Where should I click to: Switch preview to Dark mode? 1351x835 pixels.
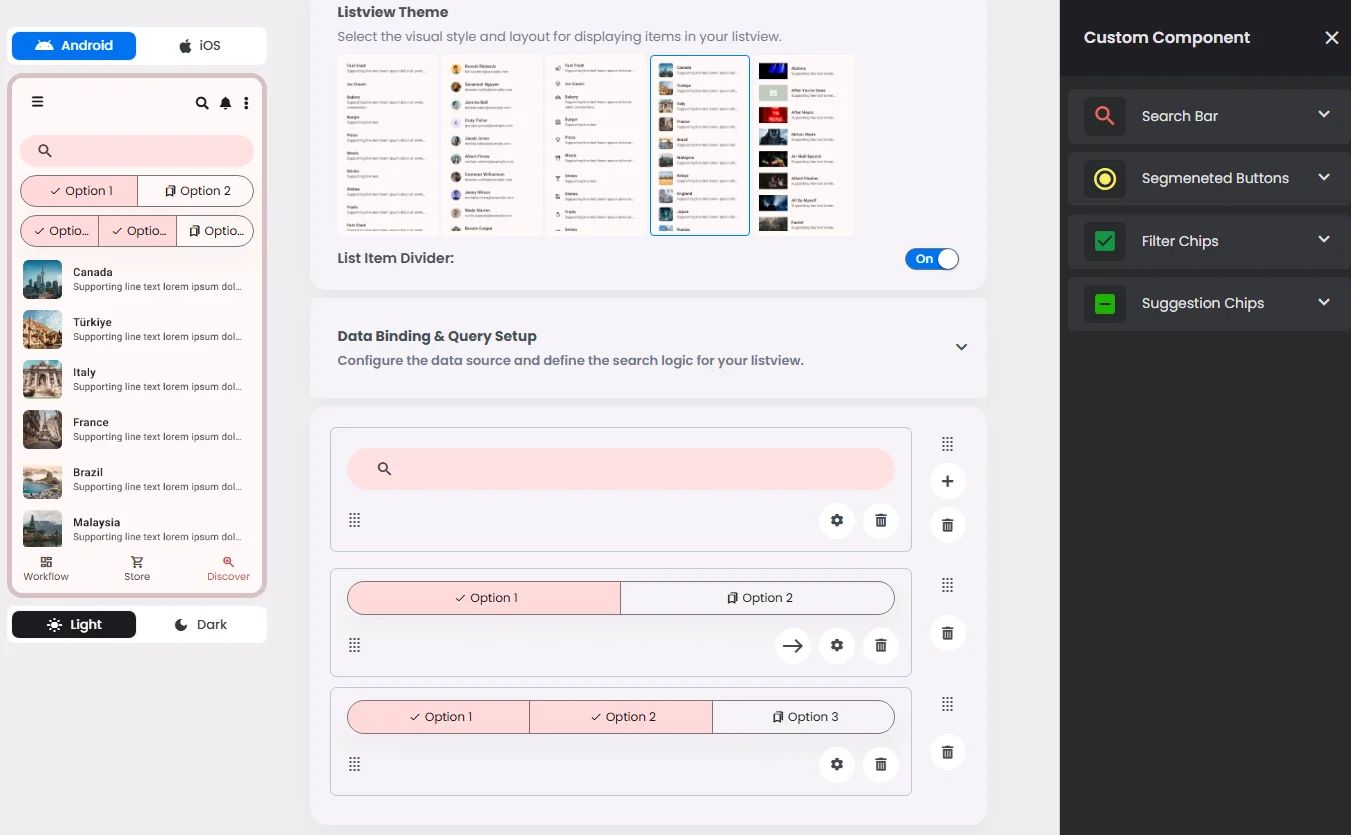201,624
